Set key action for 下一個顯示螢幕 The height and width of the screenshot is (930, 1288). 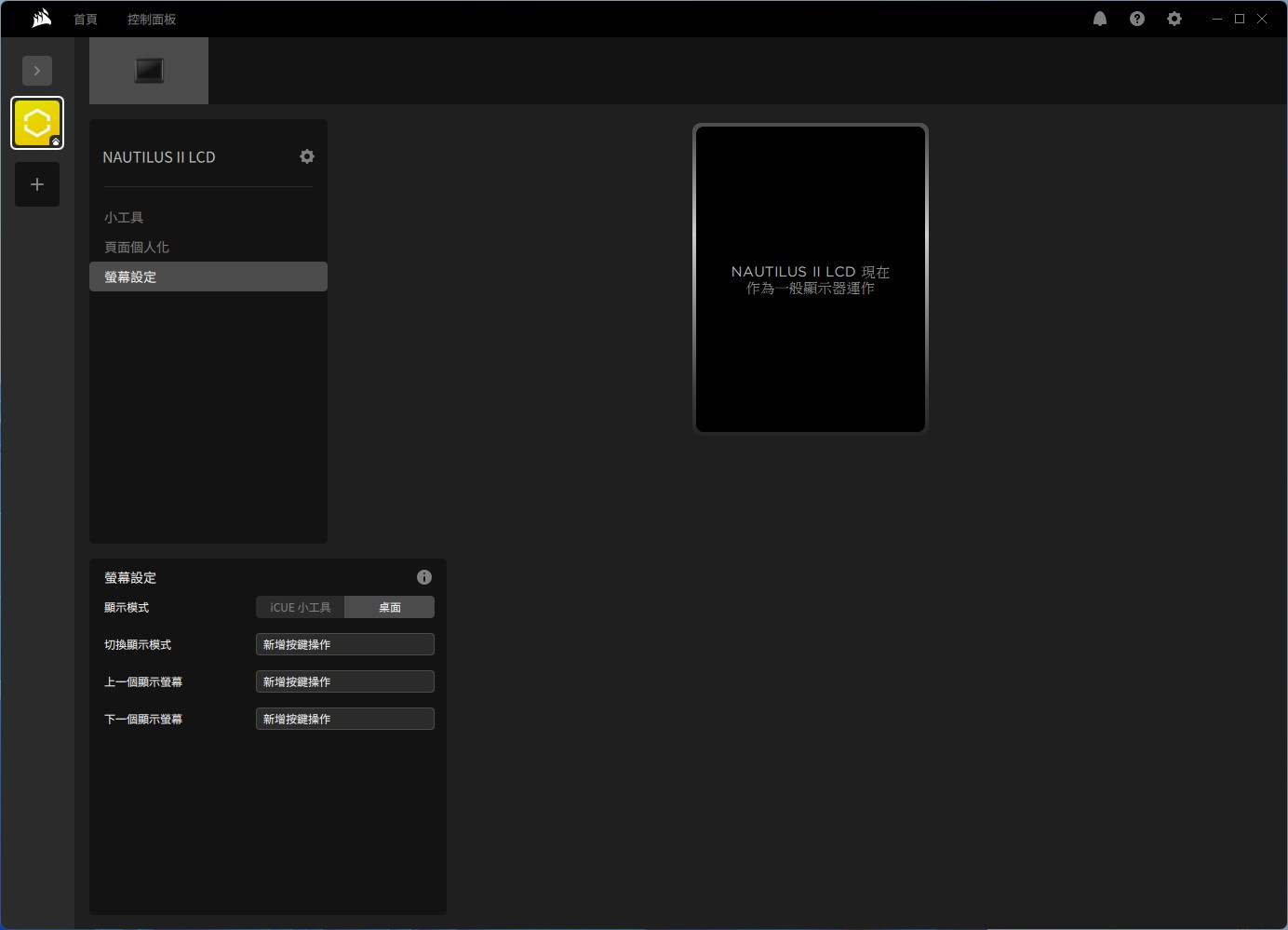(345, 719)
